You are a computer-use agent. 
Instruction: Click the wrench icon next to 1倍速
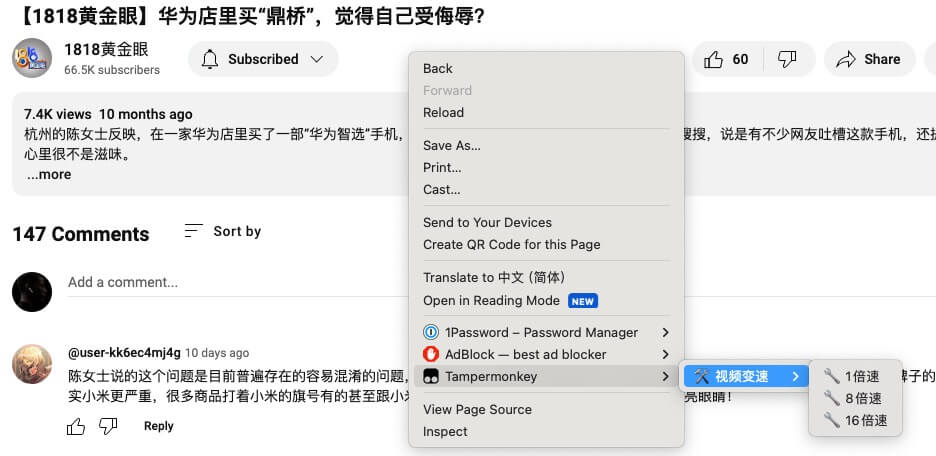pyautogui.click(x=831, y=376)
